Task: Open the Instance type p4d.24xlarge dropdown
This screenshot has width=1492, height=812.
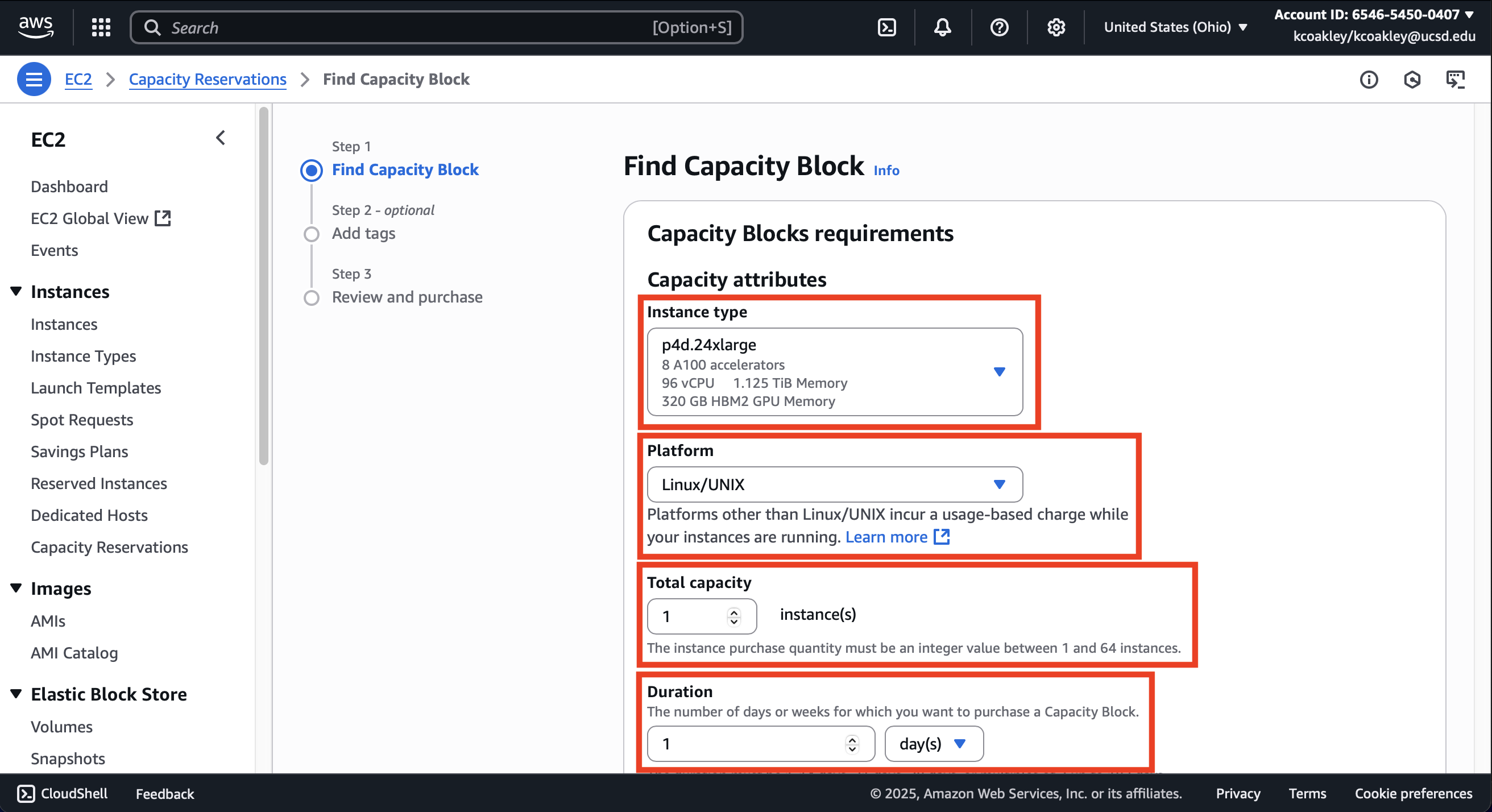Action: tap(835, 372)
